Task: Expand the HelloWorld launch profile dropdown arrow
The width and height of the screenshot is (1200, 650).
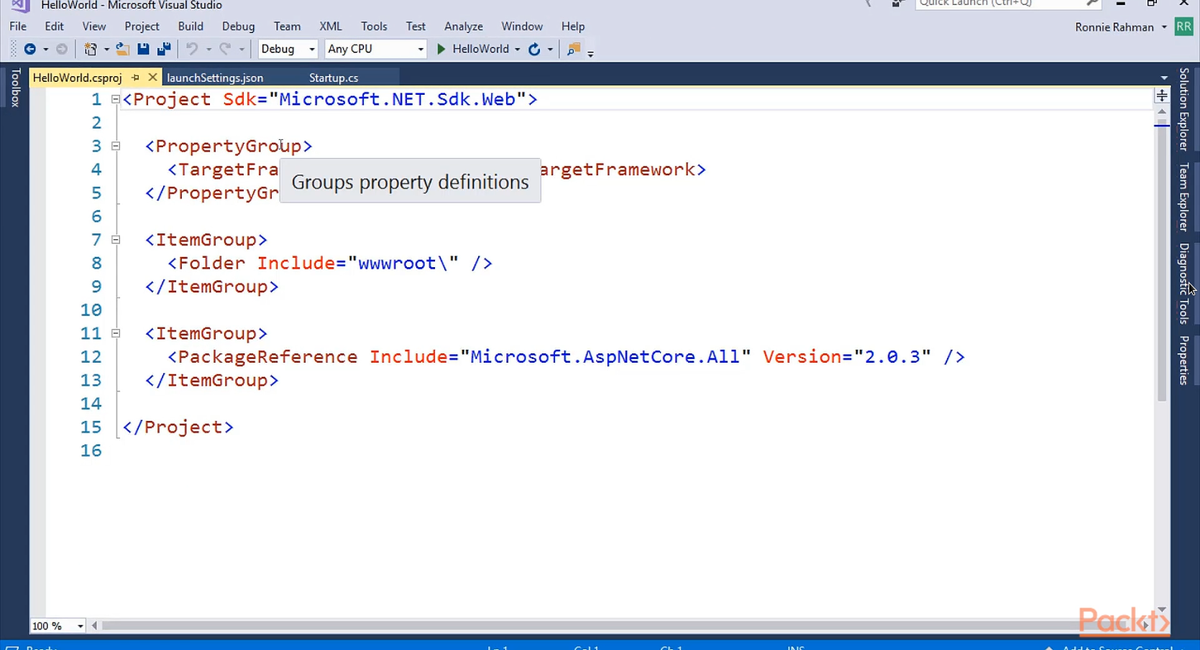Action: click(x=517, y=49)
